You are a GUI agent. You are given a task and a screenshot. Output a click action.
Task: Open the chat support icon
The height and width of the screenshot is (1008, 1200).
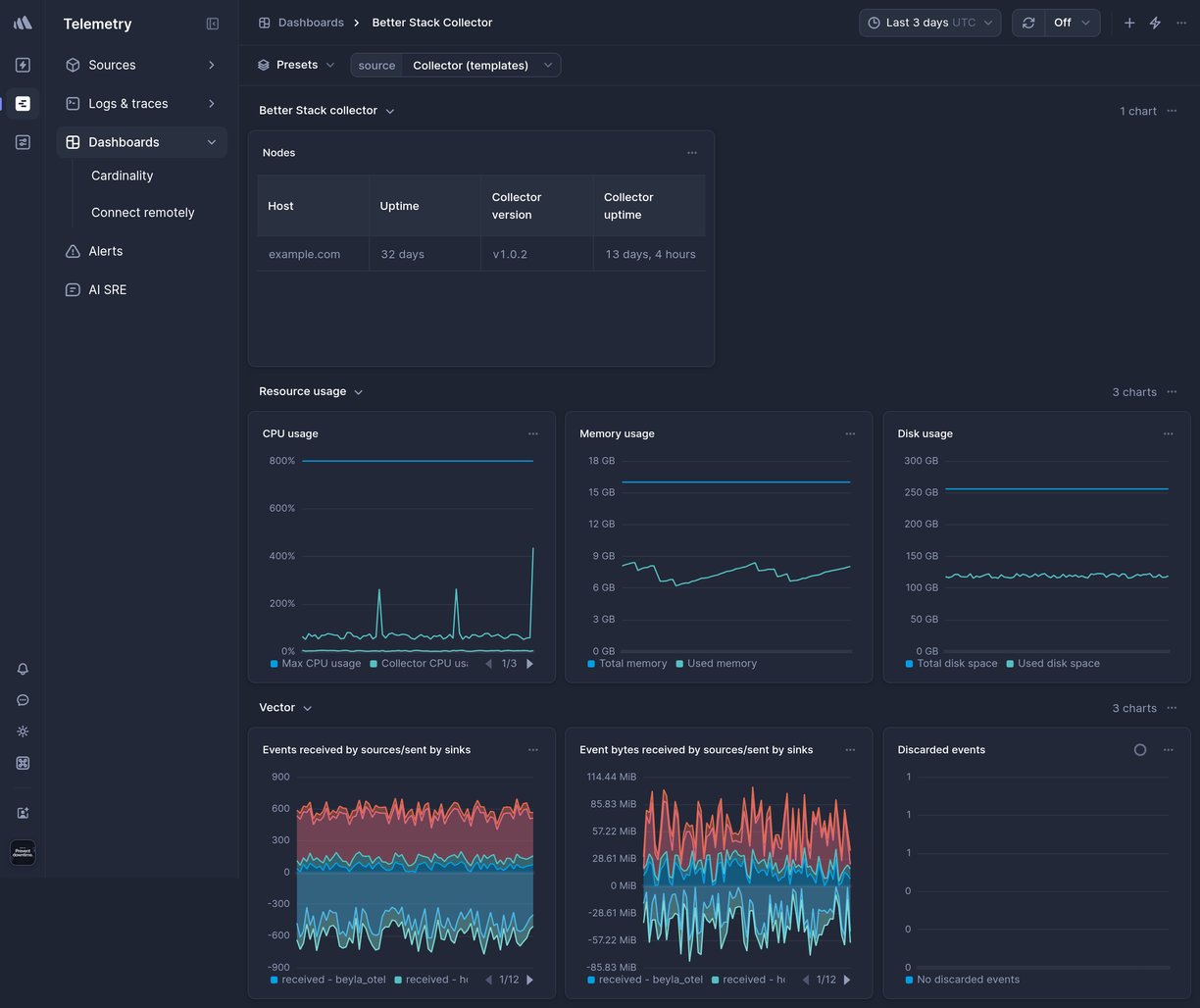coord(23,700)
